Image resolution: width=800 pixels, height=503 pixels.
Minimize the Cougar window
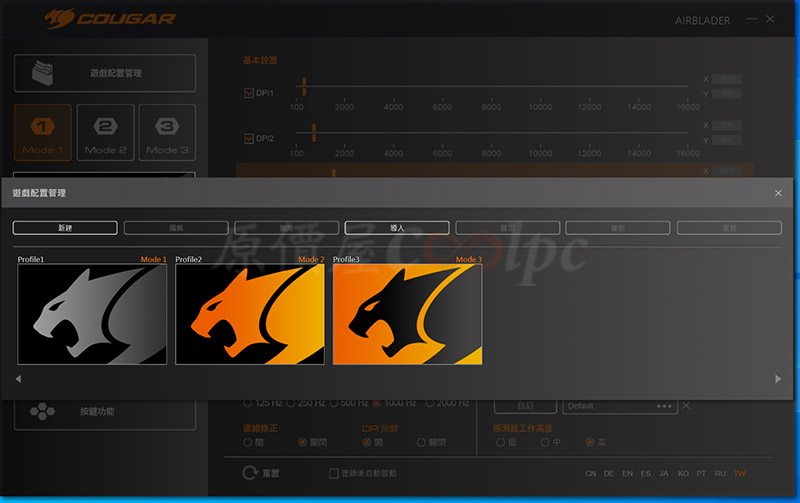pos(752,19)
